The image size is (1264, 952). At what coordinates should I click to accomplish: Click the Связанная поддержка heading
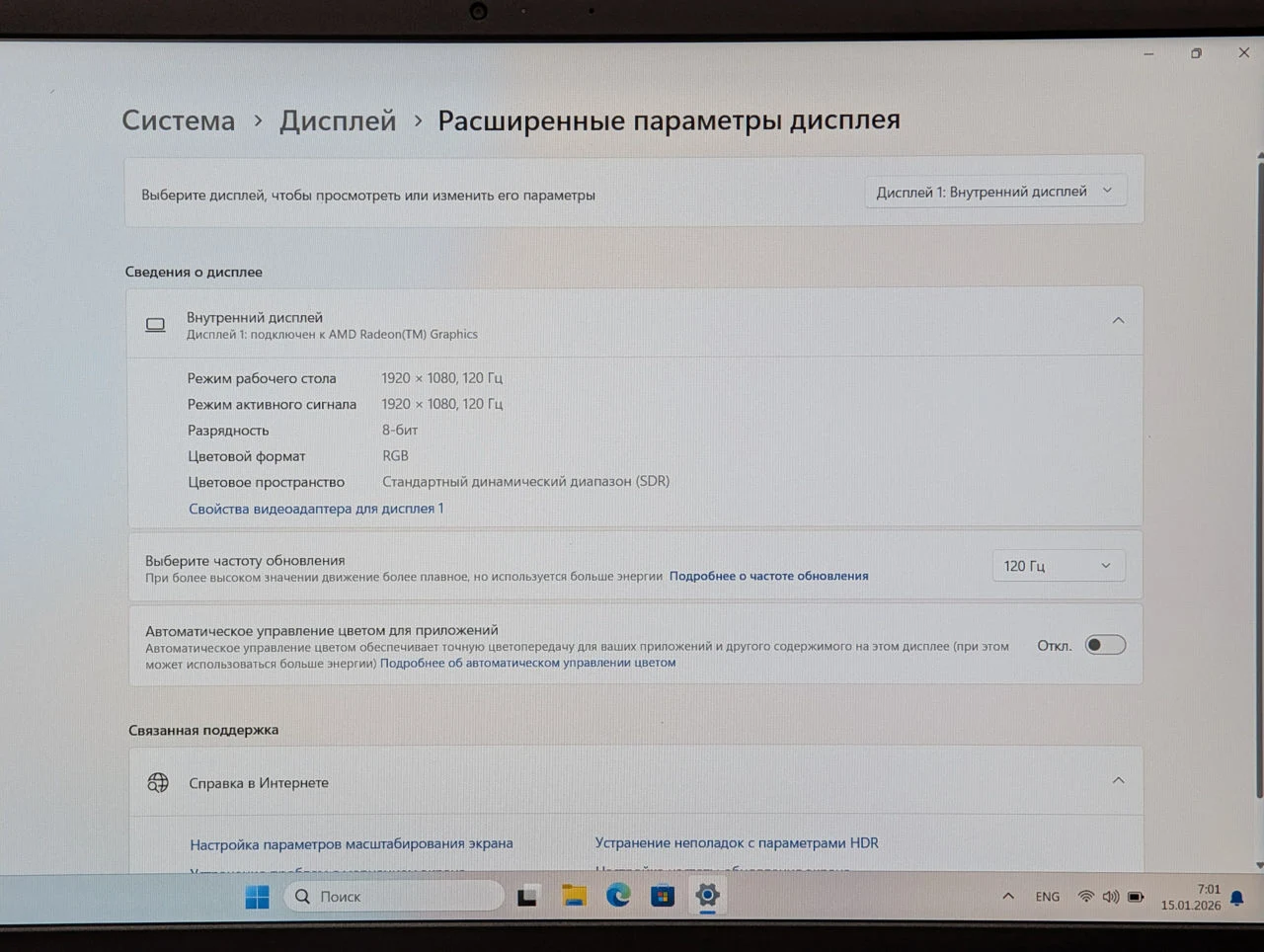coord(203,730)
